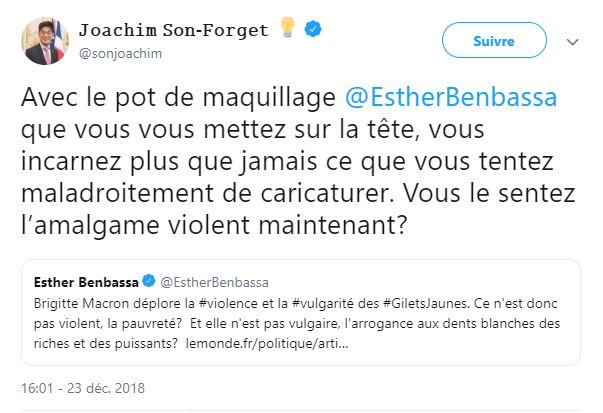Viewport: 603px width, 413px height.
Task: Open the Joachim Son-Forget display name link
Action: click(x=172, y=29)
